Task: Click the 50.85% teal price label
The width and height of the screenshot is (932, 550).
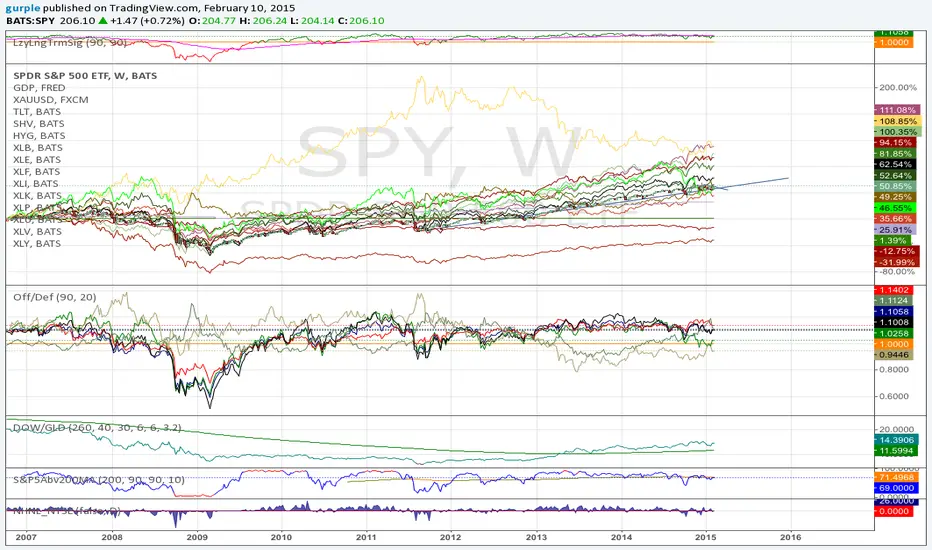Action: 895,187
